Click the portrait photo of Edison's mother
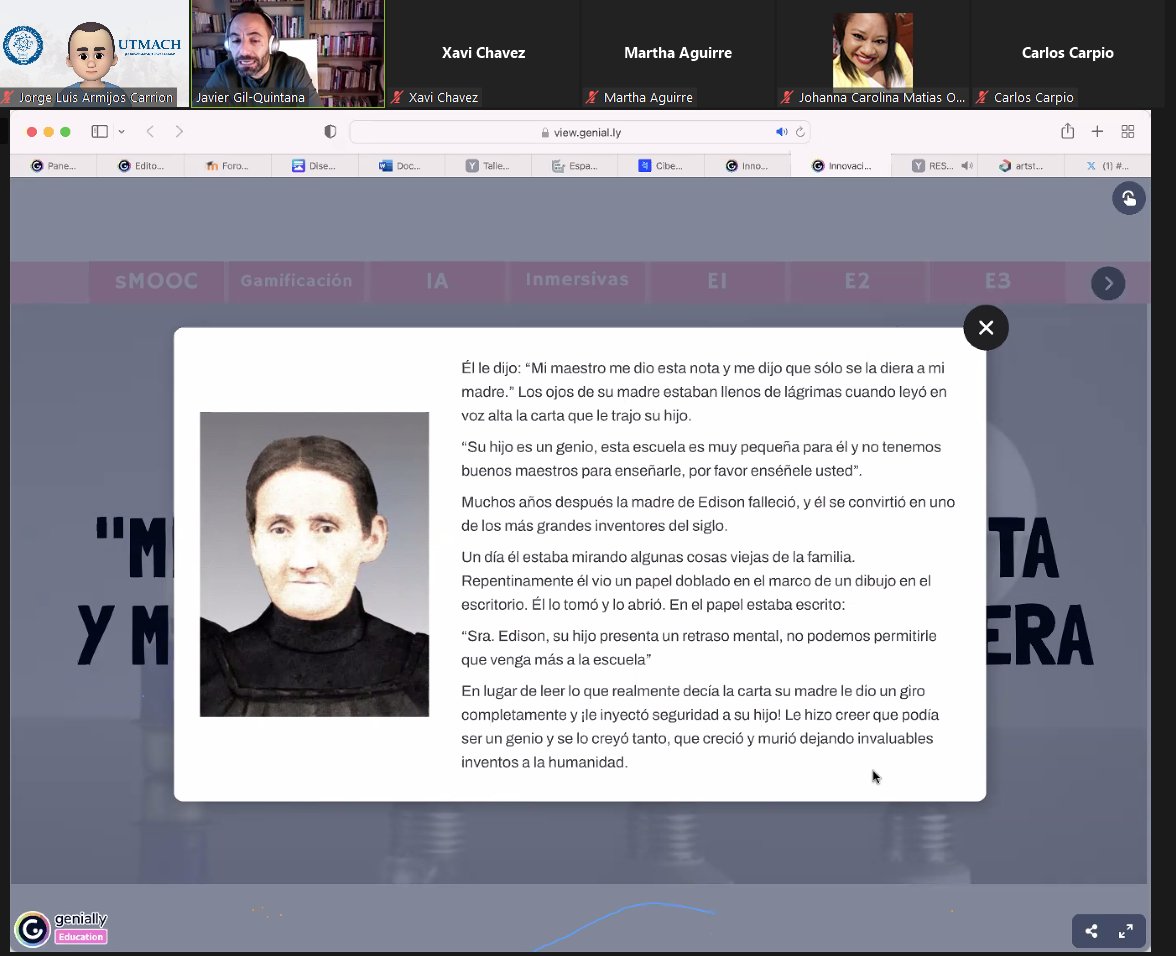The width and height of the screenshot is (1176, 956). point(314,564)
